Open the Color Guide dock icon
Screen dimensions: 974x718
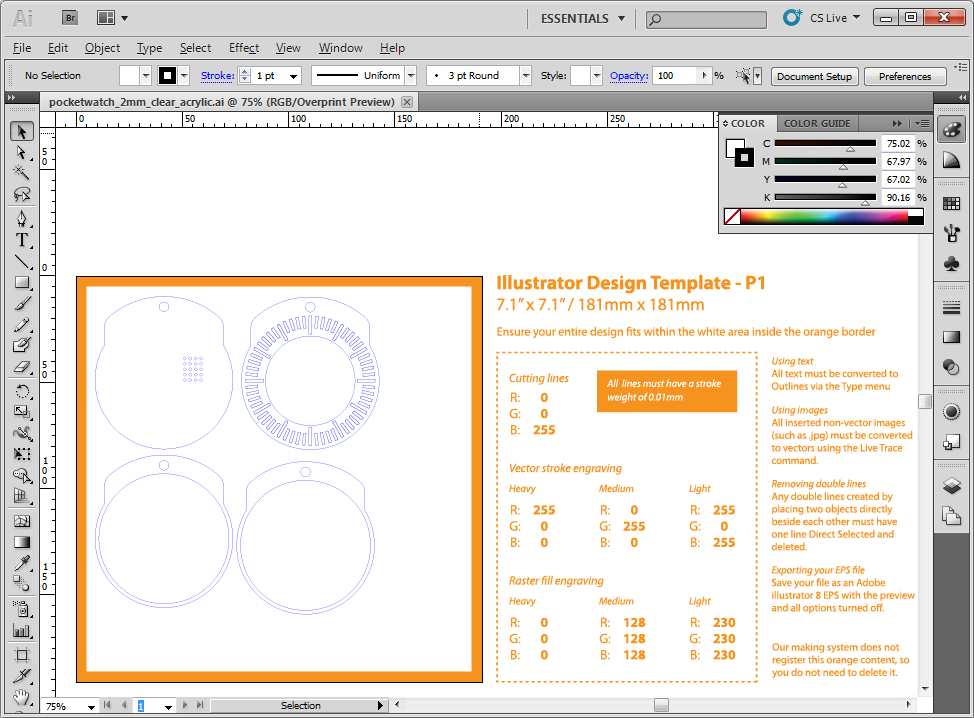click(x=951, y=160)
